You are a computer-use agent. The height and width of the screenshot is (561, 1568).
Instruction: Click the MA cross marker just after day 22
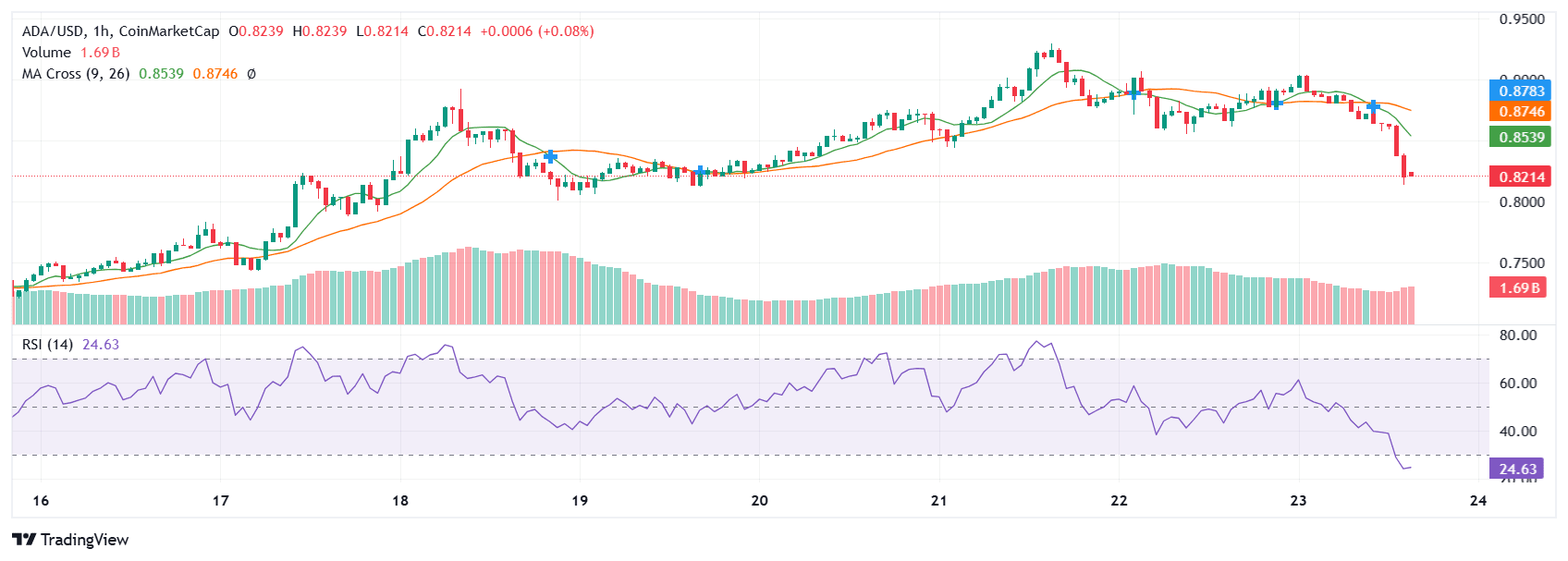click(1133, 92)
